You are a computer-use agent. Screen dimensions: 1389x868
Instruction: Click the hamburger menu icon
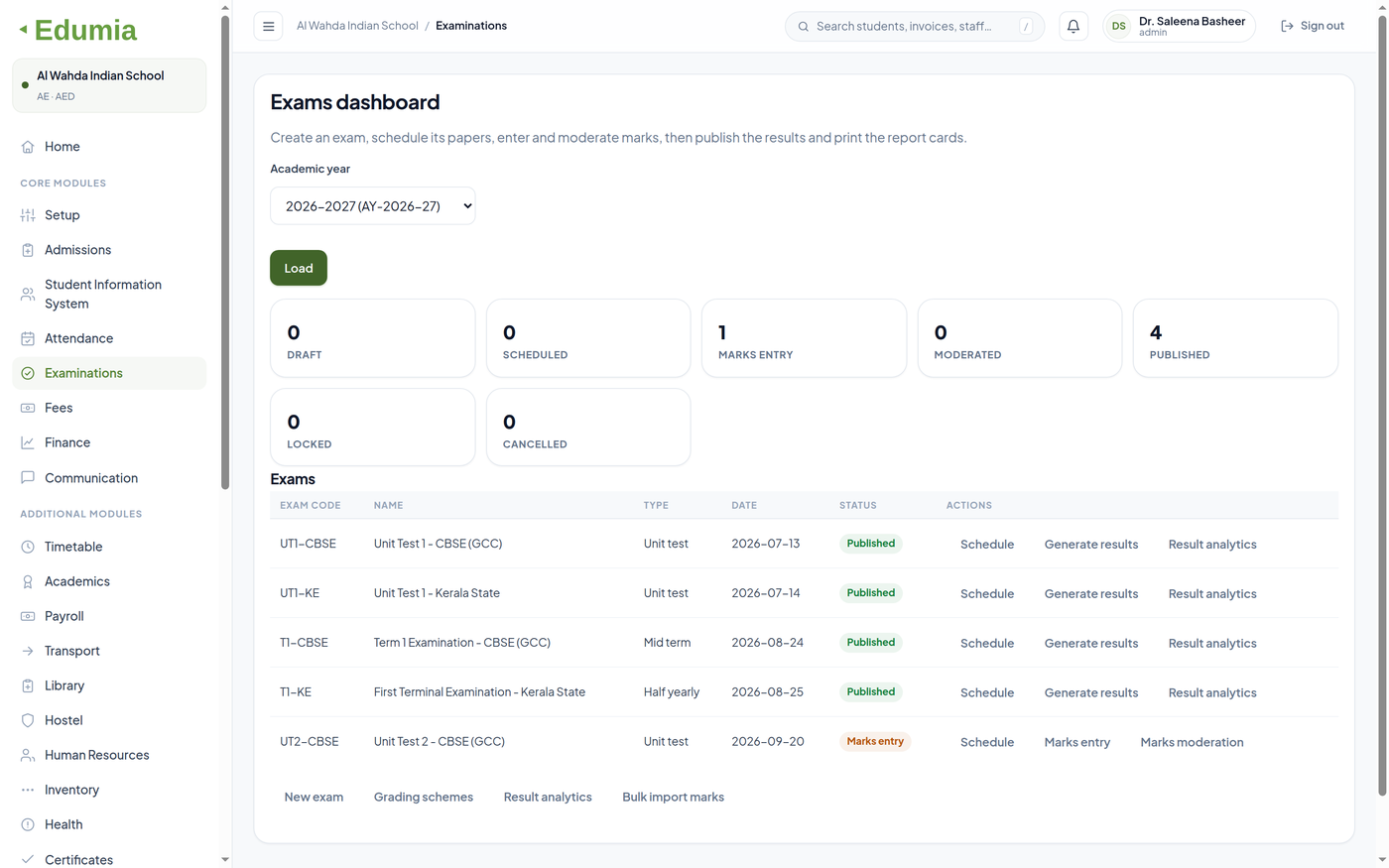pos(268,26)
